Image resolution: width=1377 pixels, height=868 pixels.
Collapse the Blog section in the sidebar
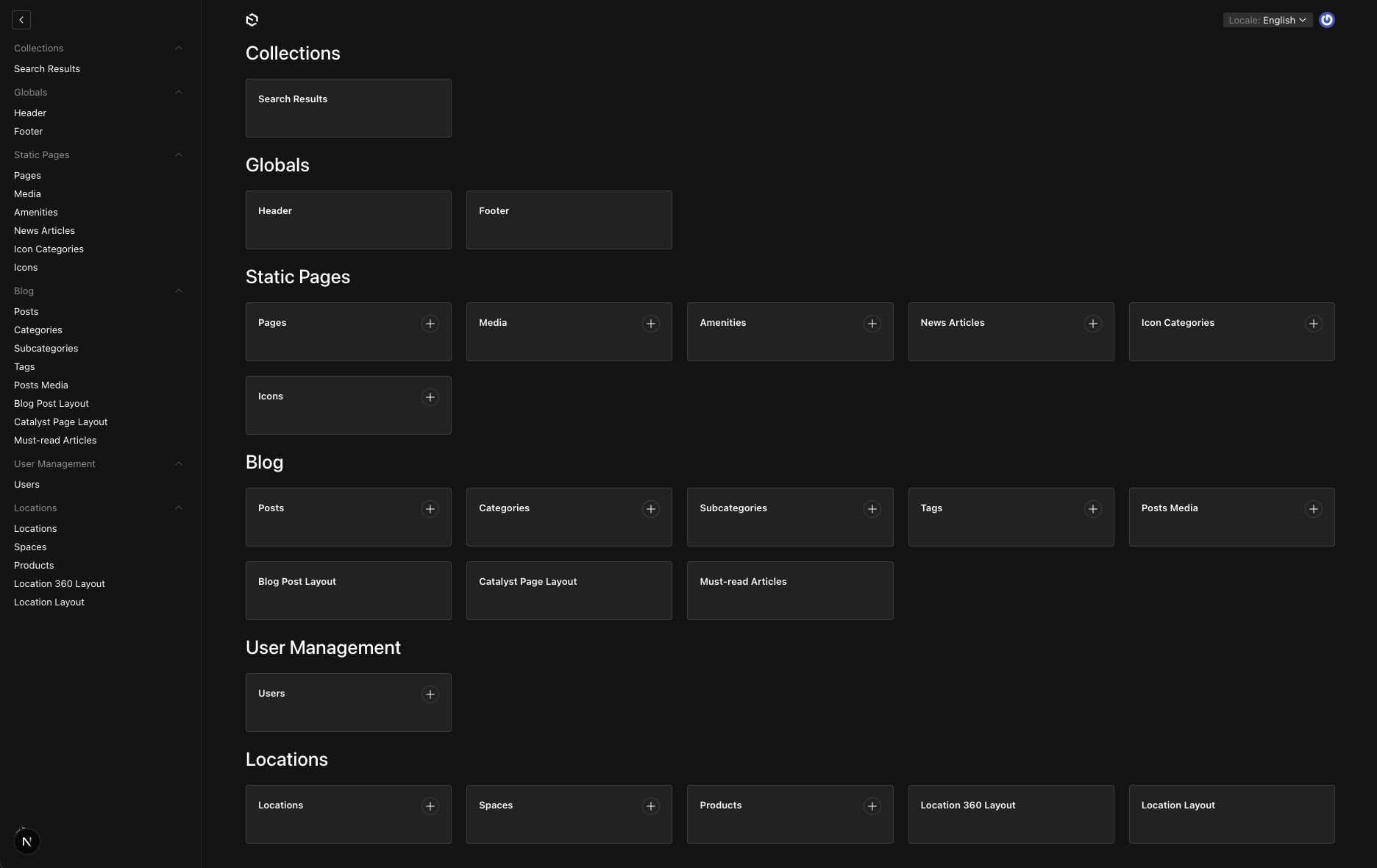pos(179,291)
